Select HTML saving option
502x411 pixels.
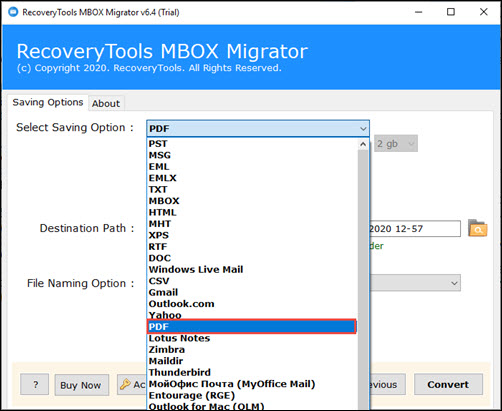pos(252,212)
